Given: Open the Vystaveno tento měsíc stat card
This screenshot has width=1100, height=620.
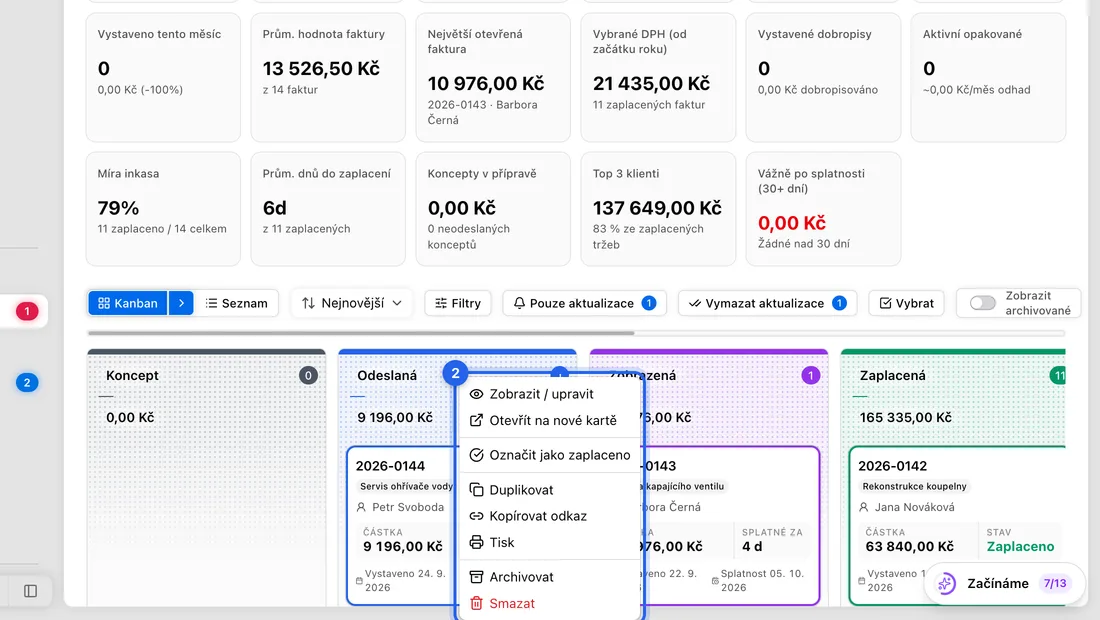Looking at the screenshot, I should (163, 77).
